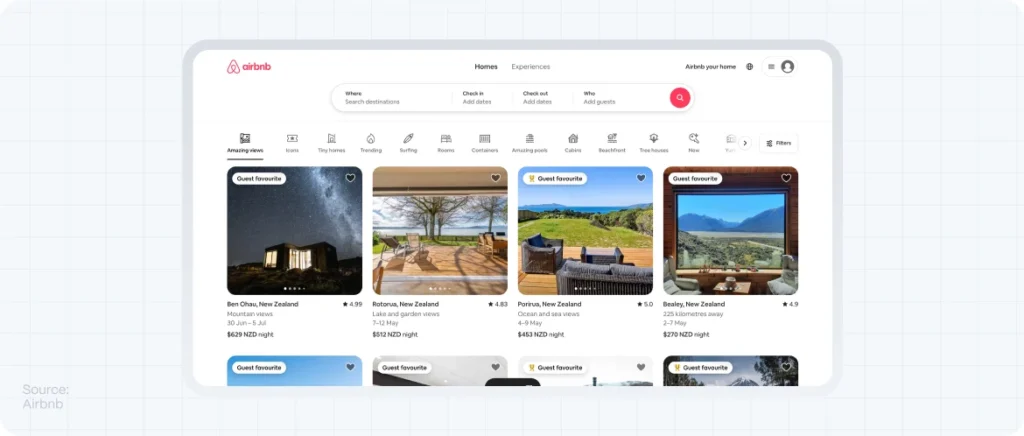Favourite the Porirua listing heart
Screen dimensions: 1024x436
coord(641,178)
